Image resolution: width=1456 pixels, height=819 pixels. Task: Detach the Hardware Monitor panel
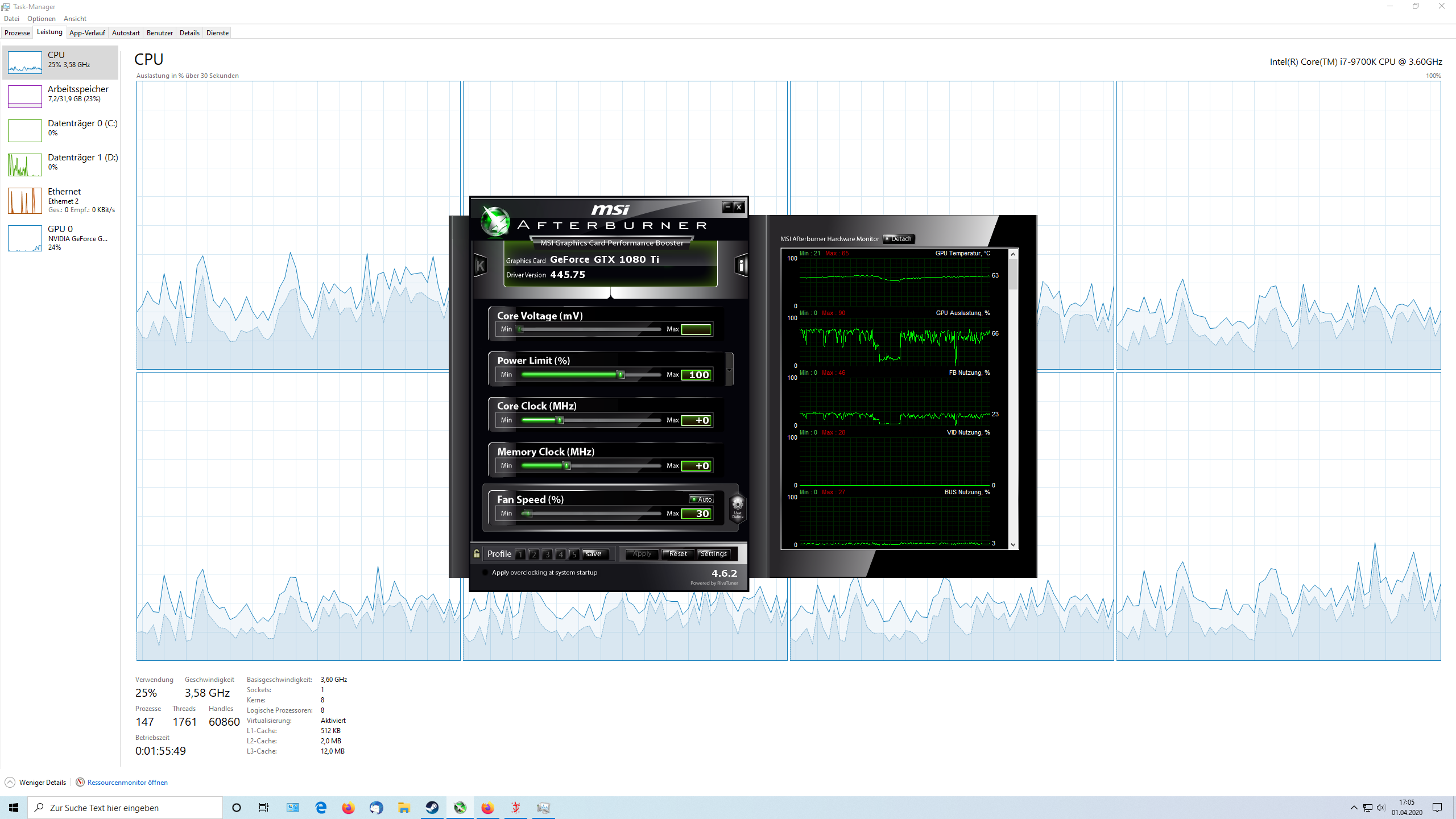899,239
